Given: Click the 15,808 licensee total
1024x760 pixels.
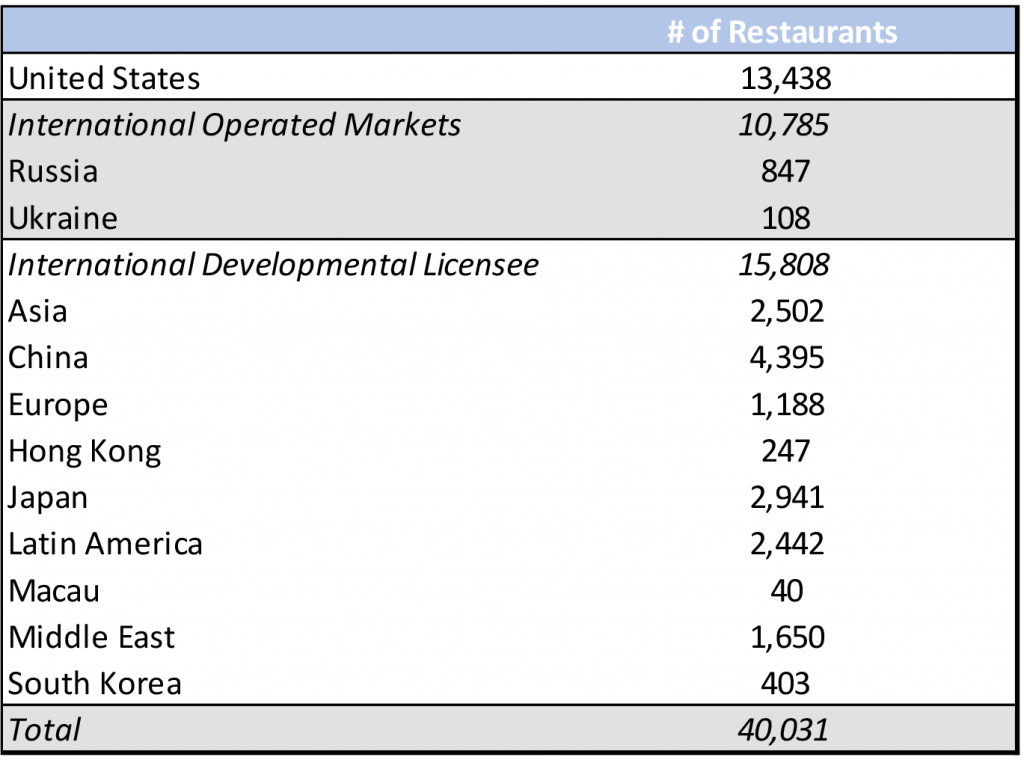Looking at the screenshot, I should pos(786,265).
